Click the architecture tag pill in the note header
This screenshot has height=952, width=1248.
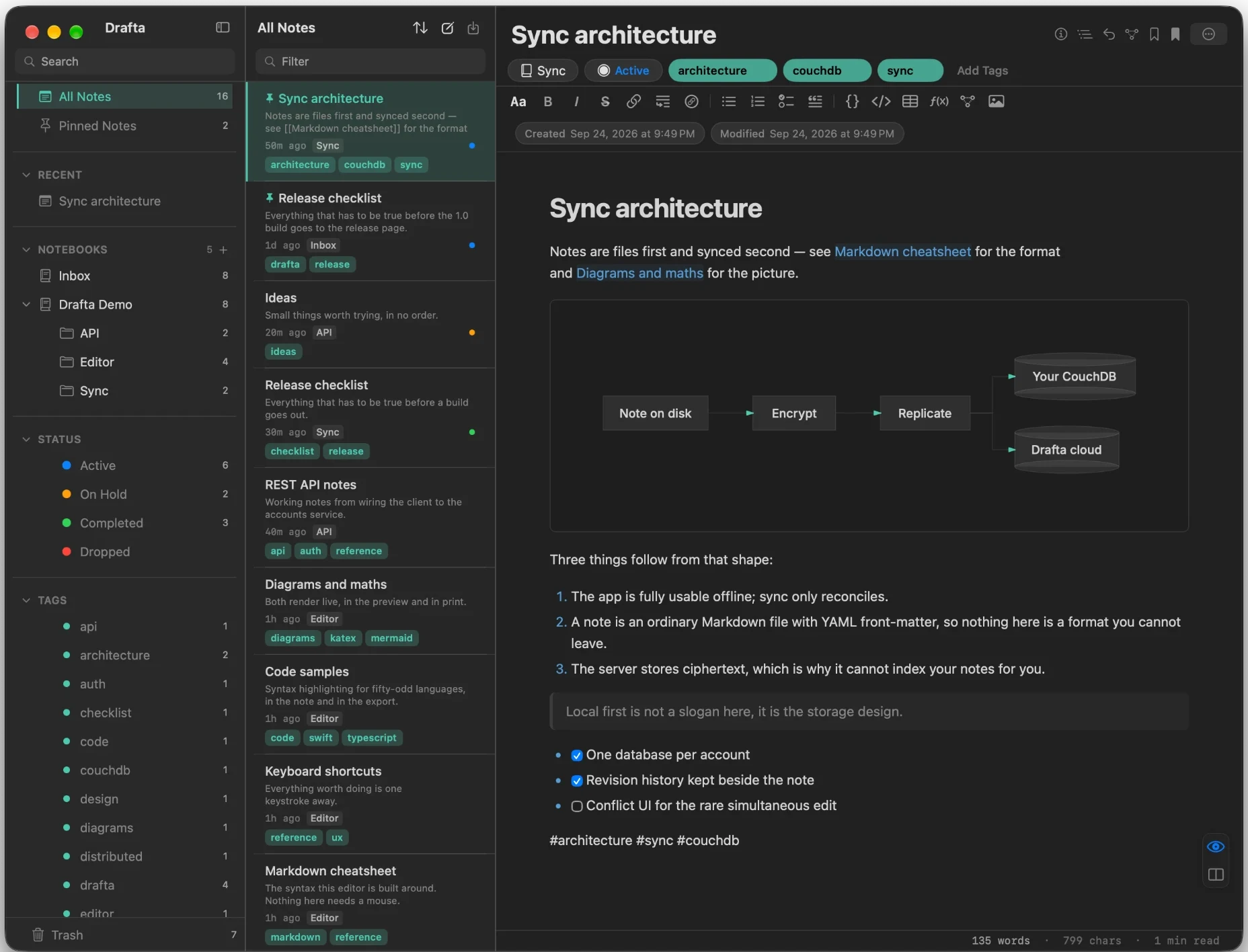[722, 71]
